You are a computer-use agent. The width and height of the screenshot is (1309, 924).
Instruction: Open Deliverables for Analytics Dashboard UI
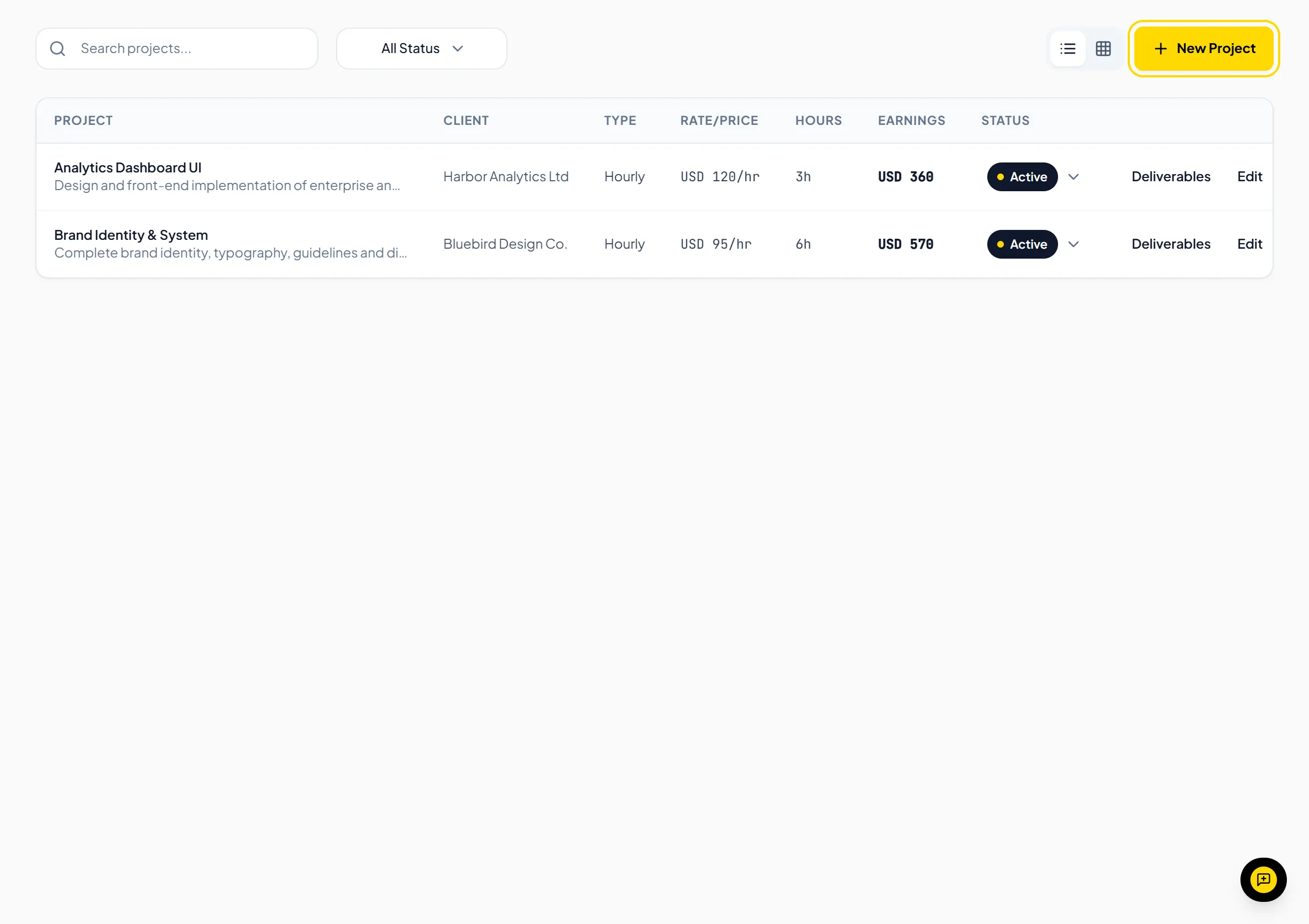tap(1170, 177)
